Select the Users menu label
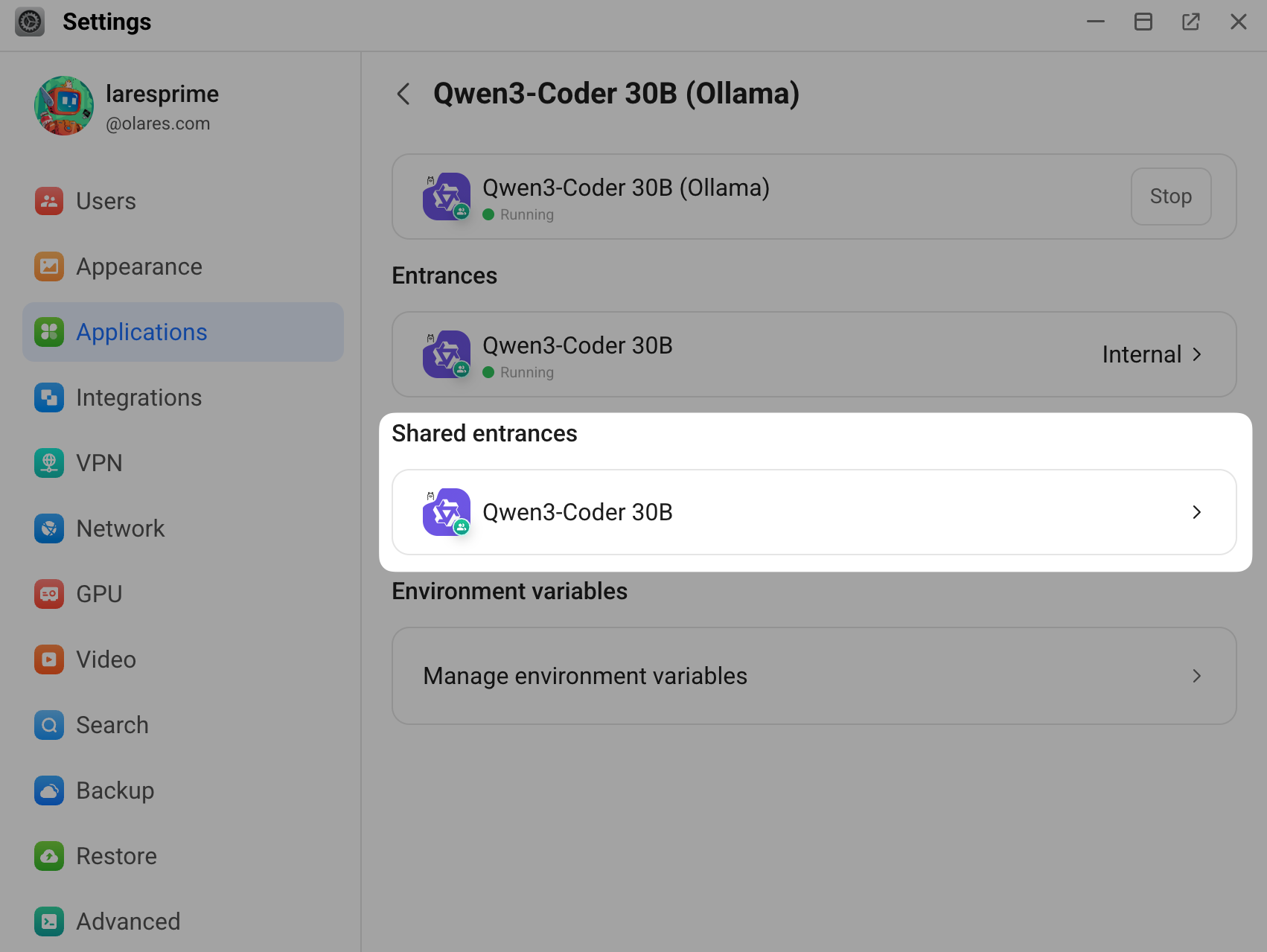 click(106, 201)
